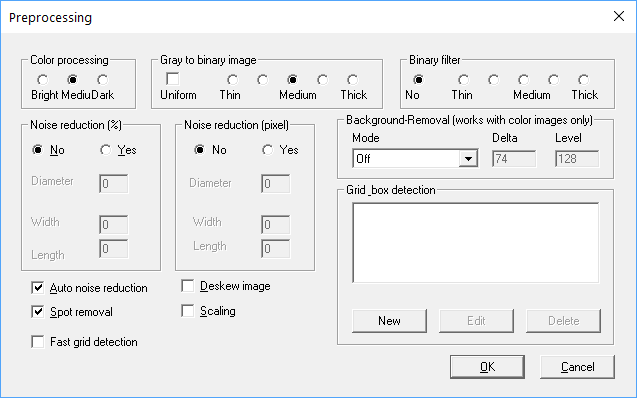Viewport: 637px width, 398px height.
Task: Pick the radio between Thin and Medium in Gray to binary
Action: (x=262, y=80)
